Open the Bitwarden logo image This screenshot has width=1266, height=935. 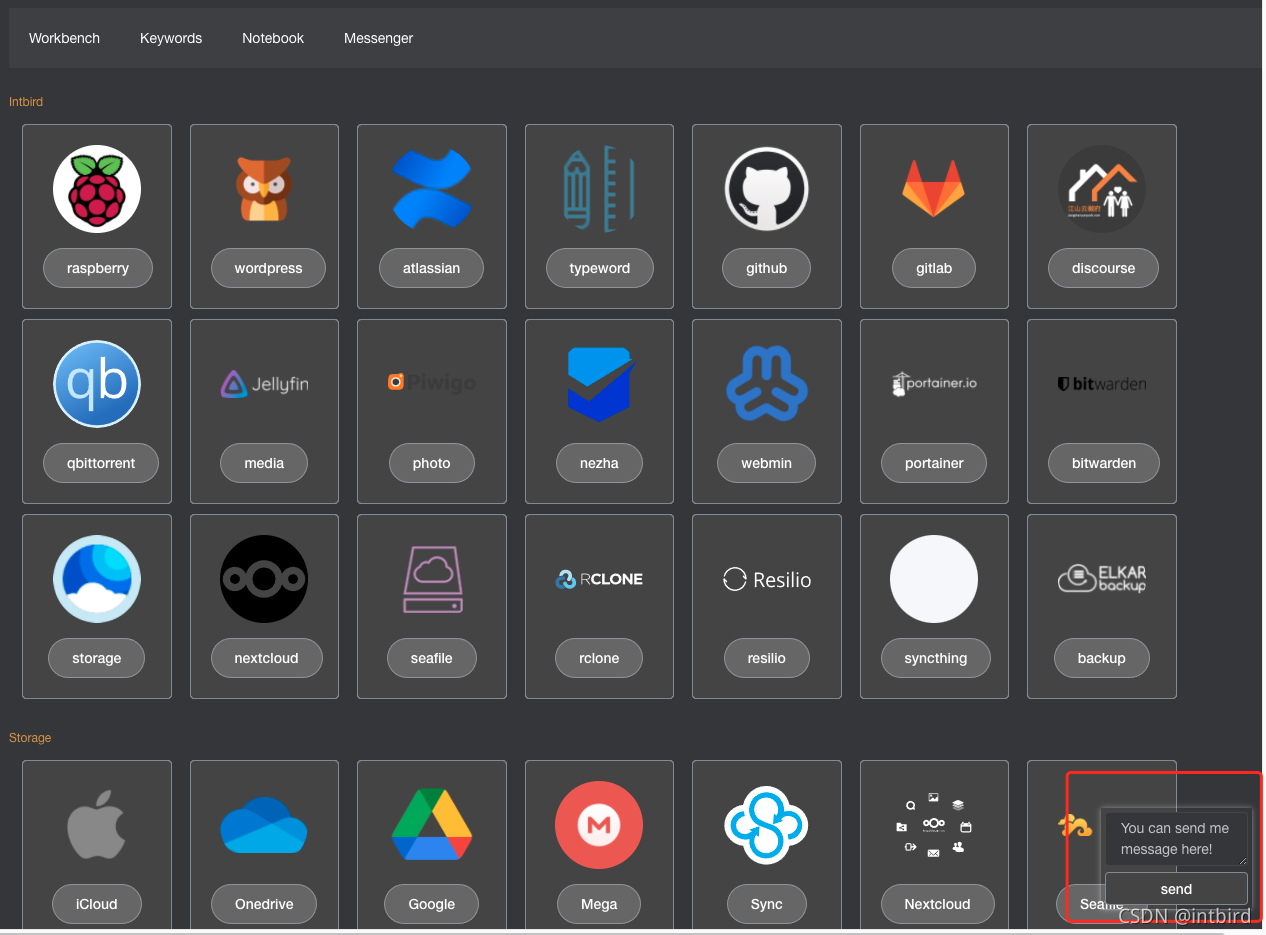click(x=1102, y=384)
